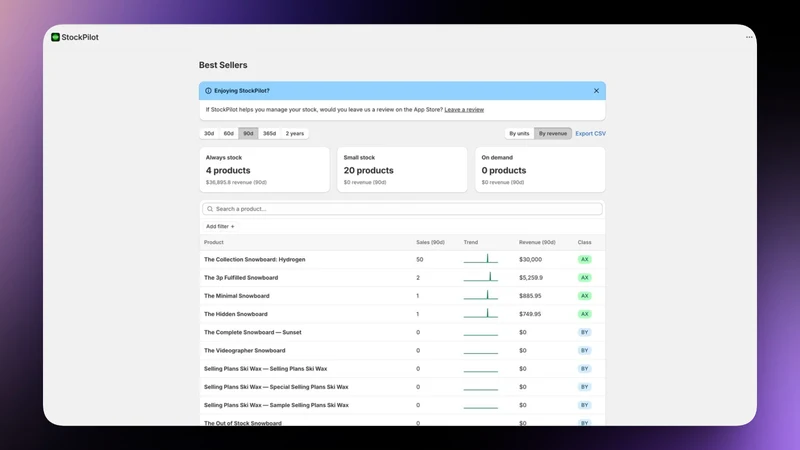The width and height of the screenshot is (800, 450).
Task: Switch ranking to By revenue
Action: (x=553, y=134)
